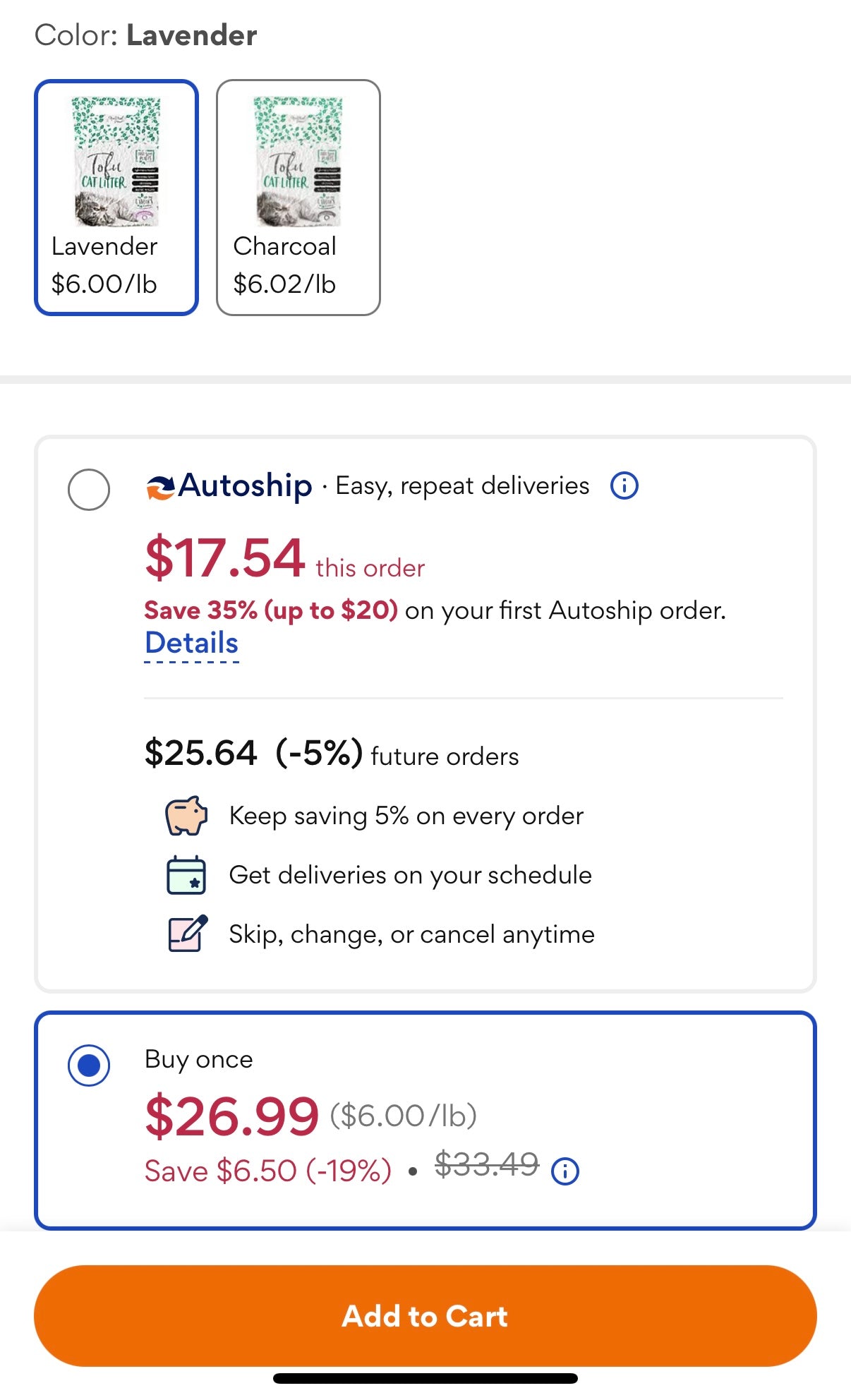Viewport: 851px width, 1400px height.
Task: Open the Autoship Details link
Action: pyautogui.click(x=191, y=643)
